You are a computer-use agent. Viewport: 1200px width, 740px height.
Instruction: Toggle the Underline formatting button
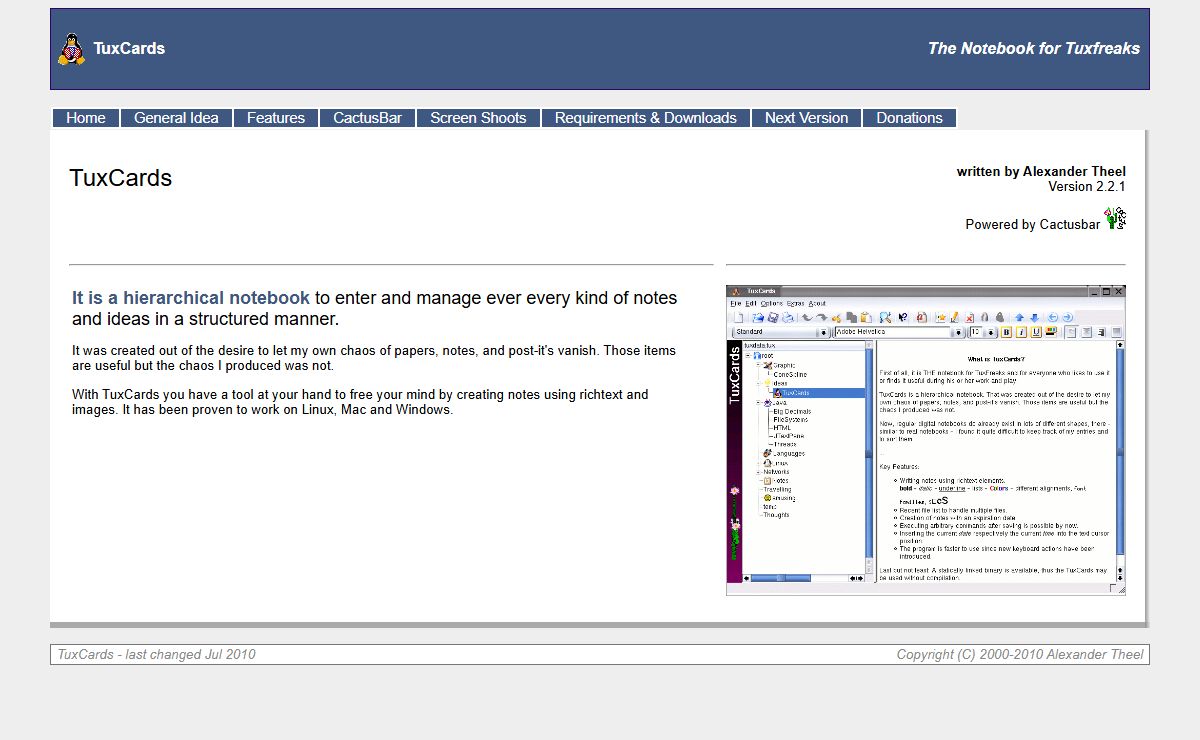(1036, 332)
